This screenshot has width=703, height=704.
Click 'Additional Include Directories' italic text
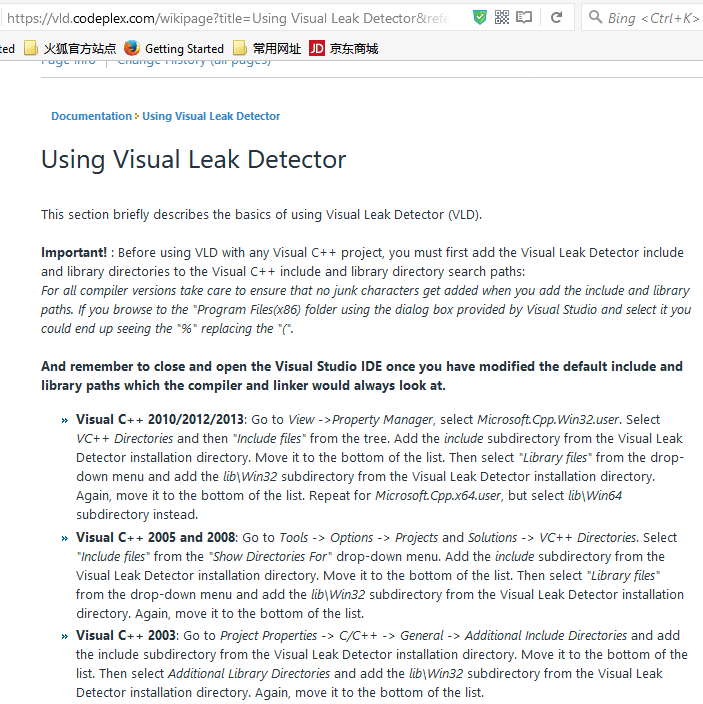[546, 635]
